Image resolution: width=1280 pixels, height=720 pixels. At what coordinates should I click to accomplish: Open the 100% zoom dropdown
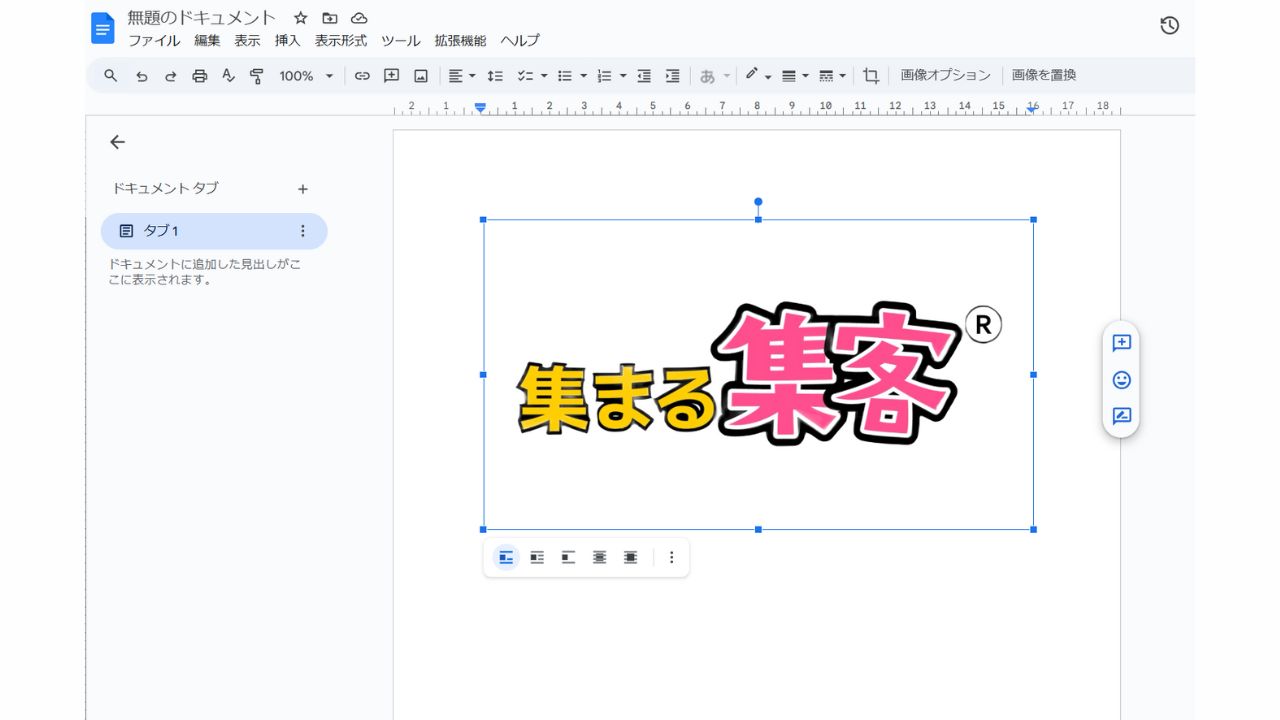[306, 76]
